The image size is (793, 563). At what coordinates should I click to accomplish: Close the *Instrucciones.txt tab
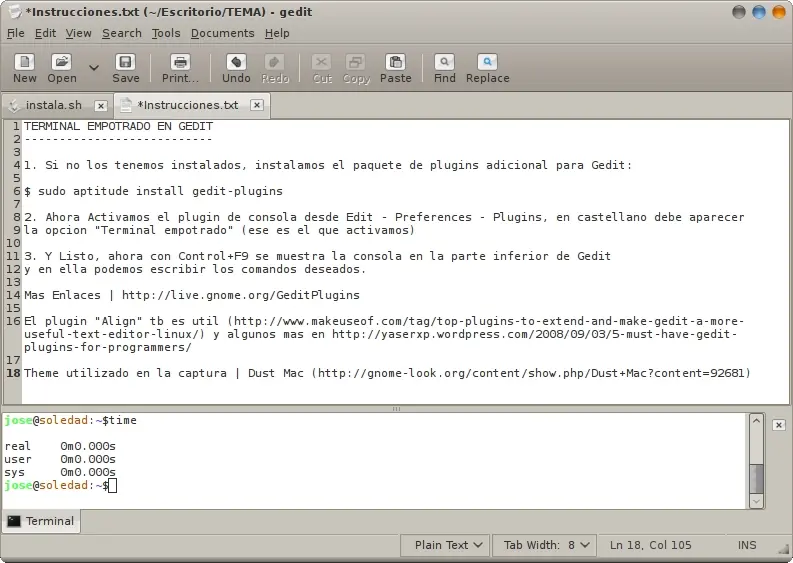pyautogui.click(x=257, y=105)
